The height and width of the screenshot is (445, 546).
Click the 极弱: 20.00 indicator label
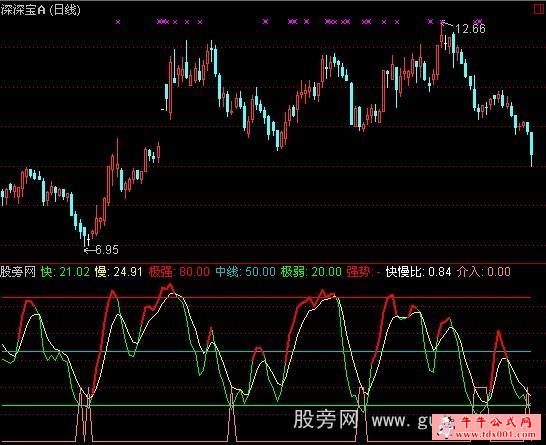(311, 272)
